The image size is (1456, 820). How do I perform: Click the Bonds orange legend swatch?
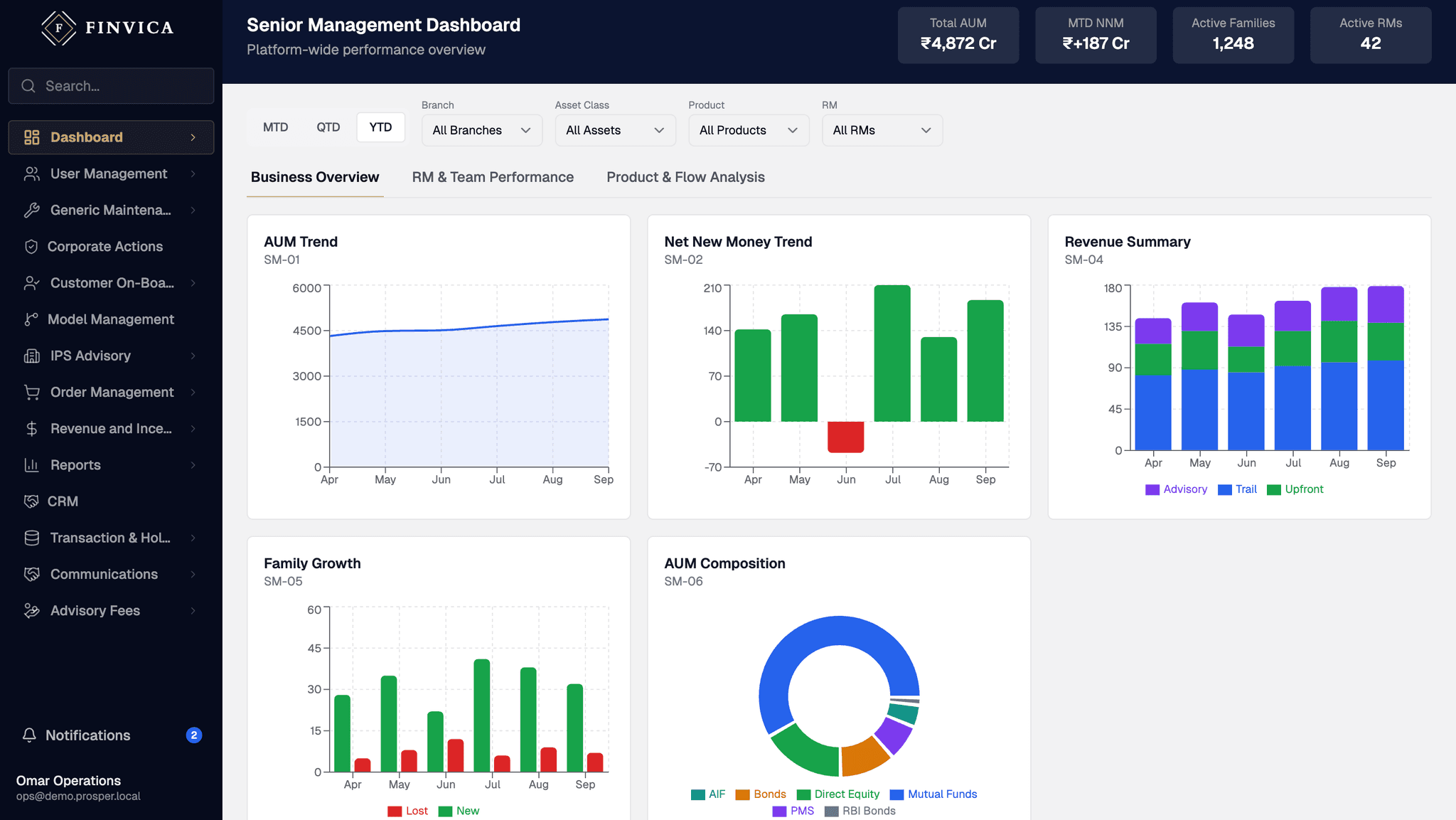click(x=743, y=794)
